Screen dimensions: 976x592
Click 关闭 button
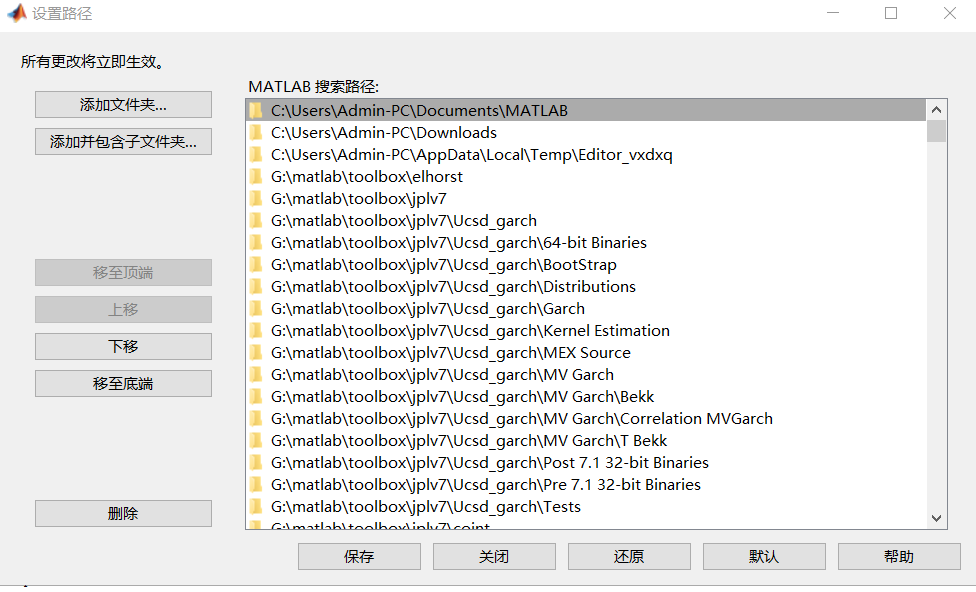[x=494, y=557]
